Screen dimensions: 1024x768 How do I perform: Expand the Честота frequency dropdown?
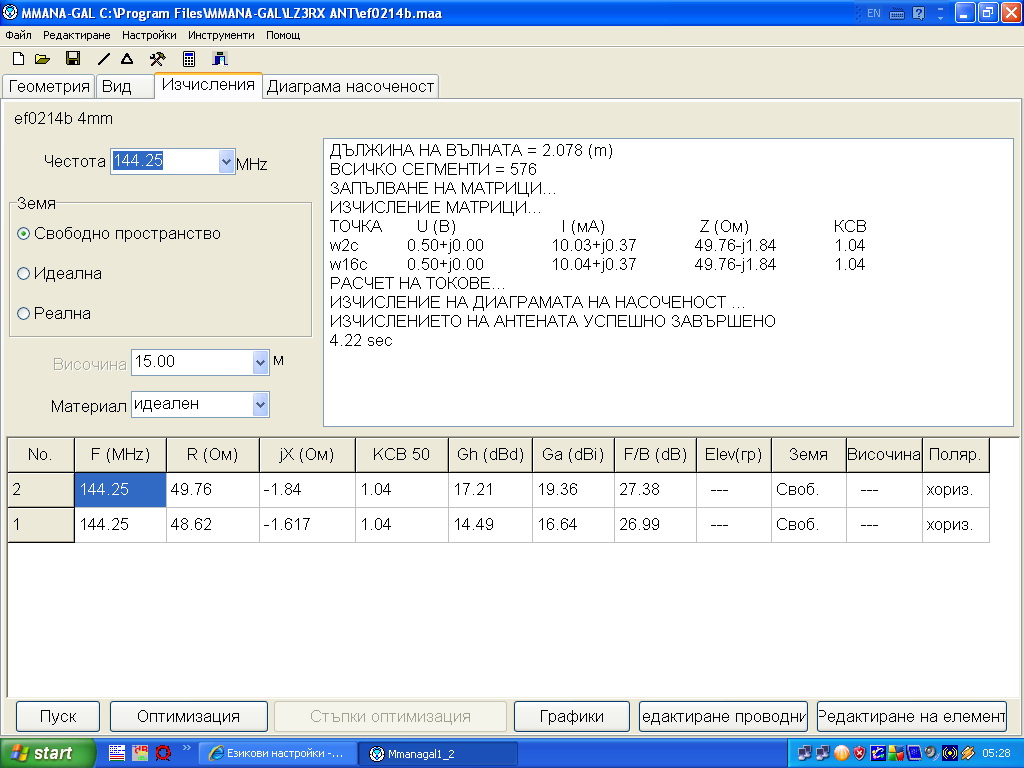[x=225, y=162]
